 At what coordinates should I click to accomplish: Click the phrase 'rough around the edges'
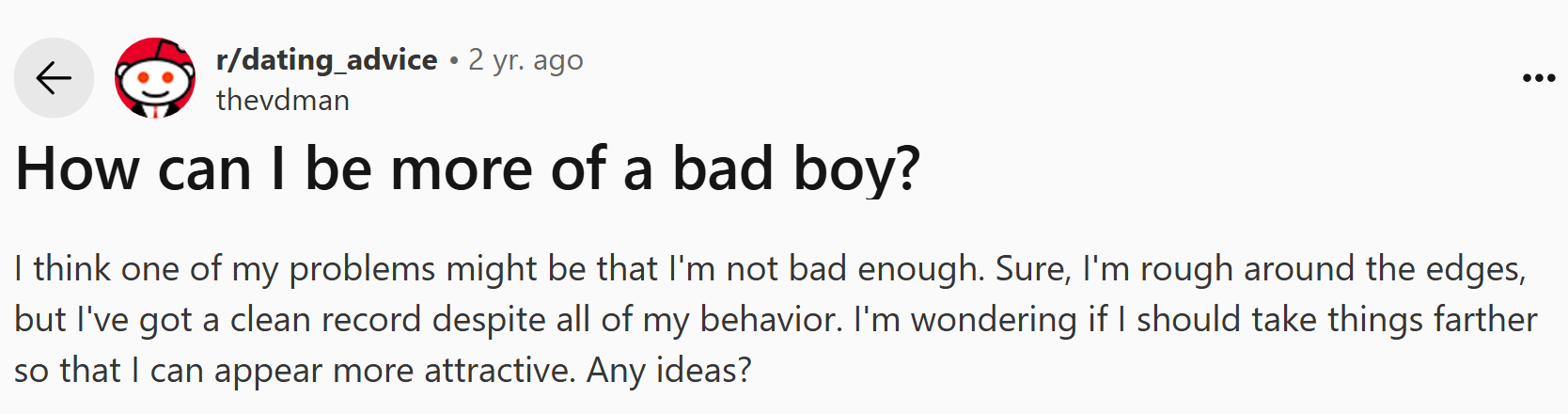pos(1331,270)
